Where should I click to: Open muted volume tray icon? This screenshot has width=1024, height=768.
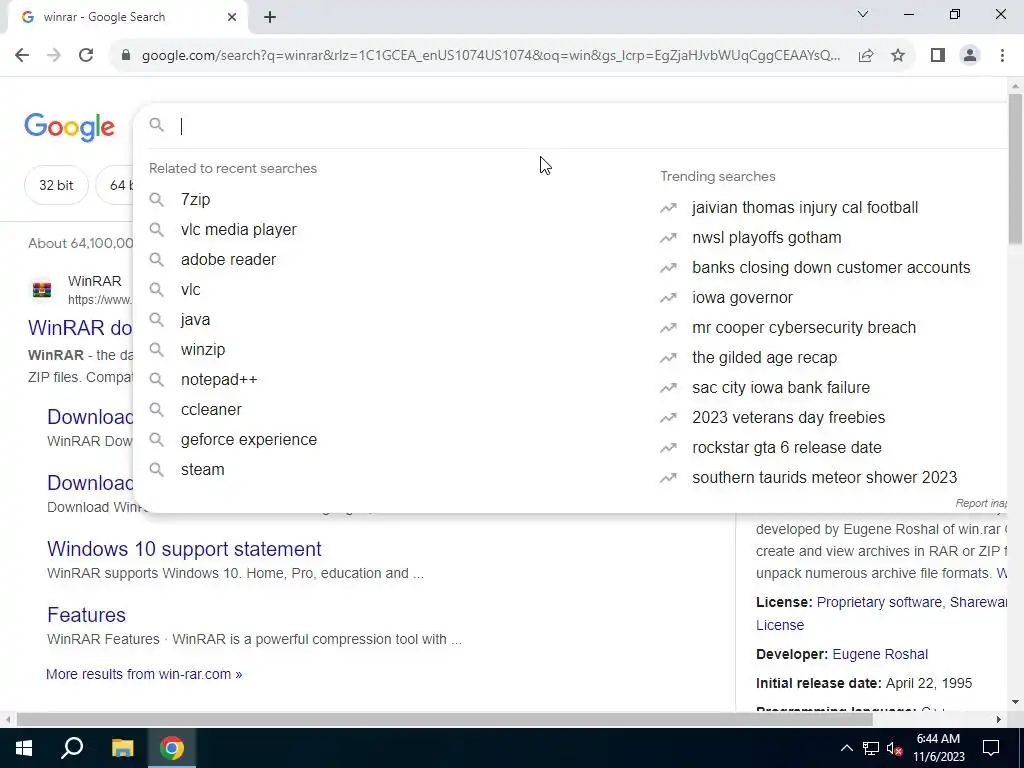[894, 748]
